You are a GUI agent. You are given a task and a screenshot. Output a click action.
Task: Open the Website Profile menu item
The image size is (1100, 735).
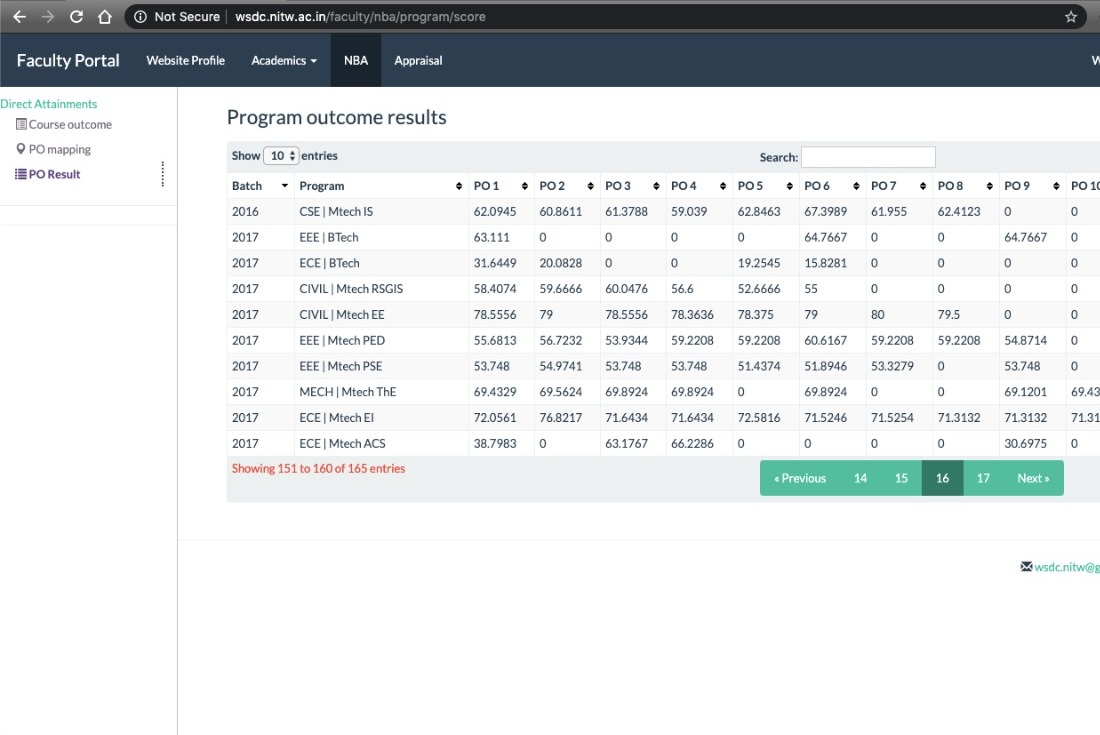[185, 60]
